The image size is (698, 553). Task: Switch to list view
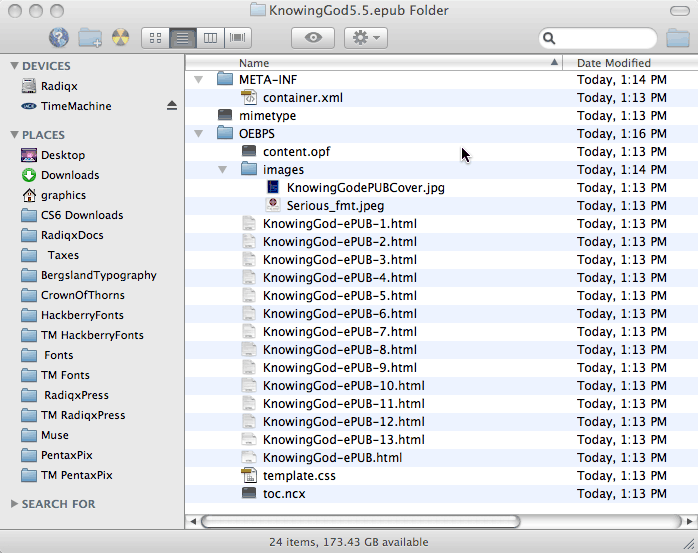pyautogui.click(x=183, y=38)
